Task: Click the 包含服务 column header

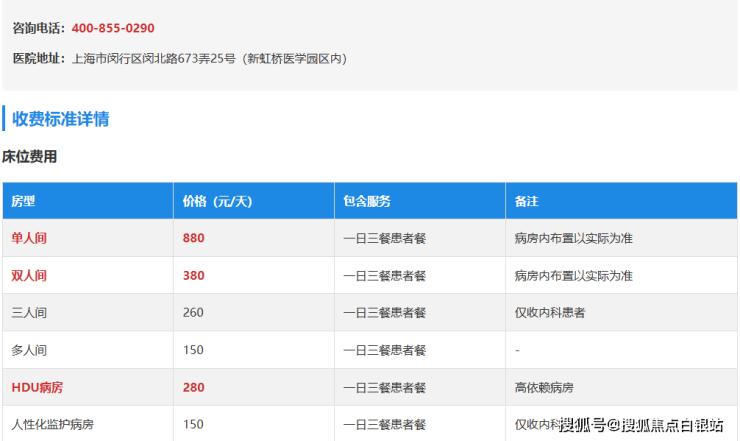Action: [x=366, y=201]
